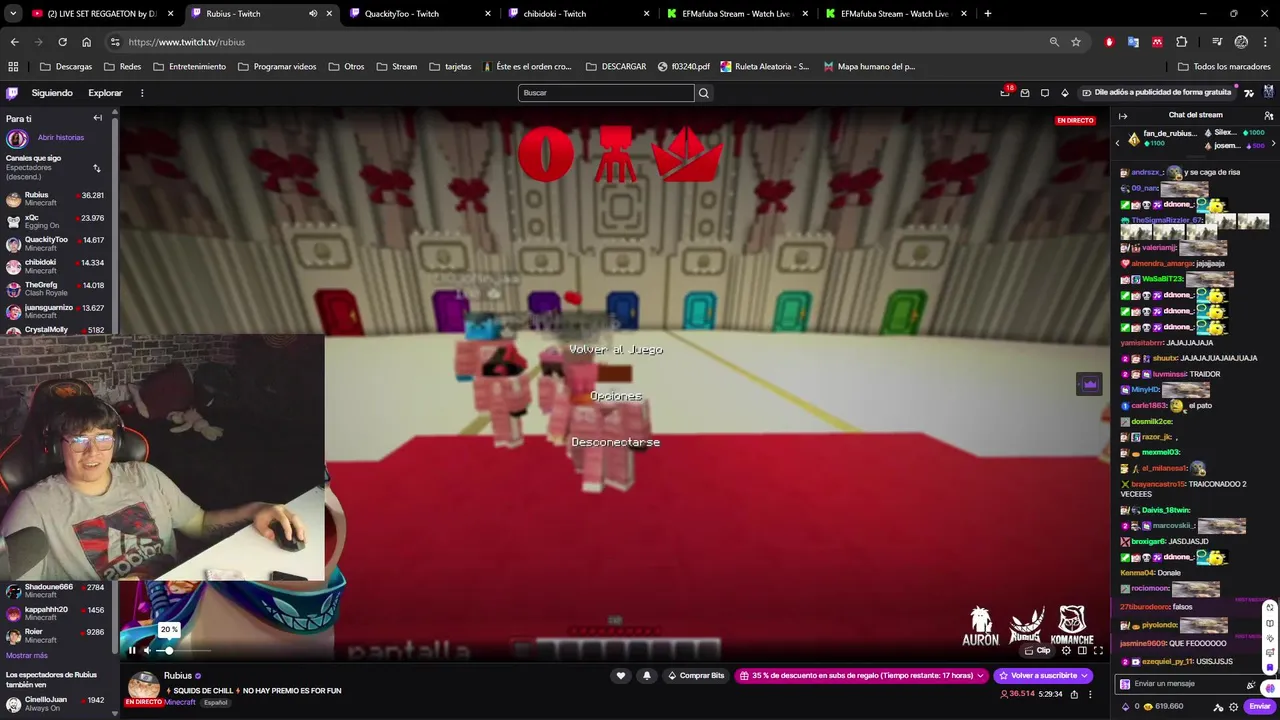This screenshot has height=720, width=1280.
Task: Click Twitch logo home icon
Action: pyautogui.click(x=12, y=93)
